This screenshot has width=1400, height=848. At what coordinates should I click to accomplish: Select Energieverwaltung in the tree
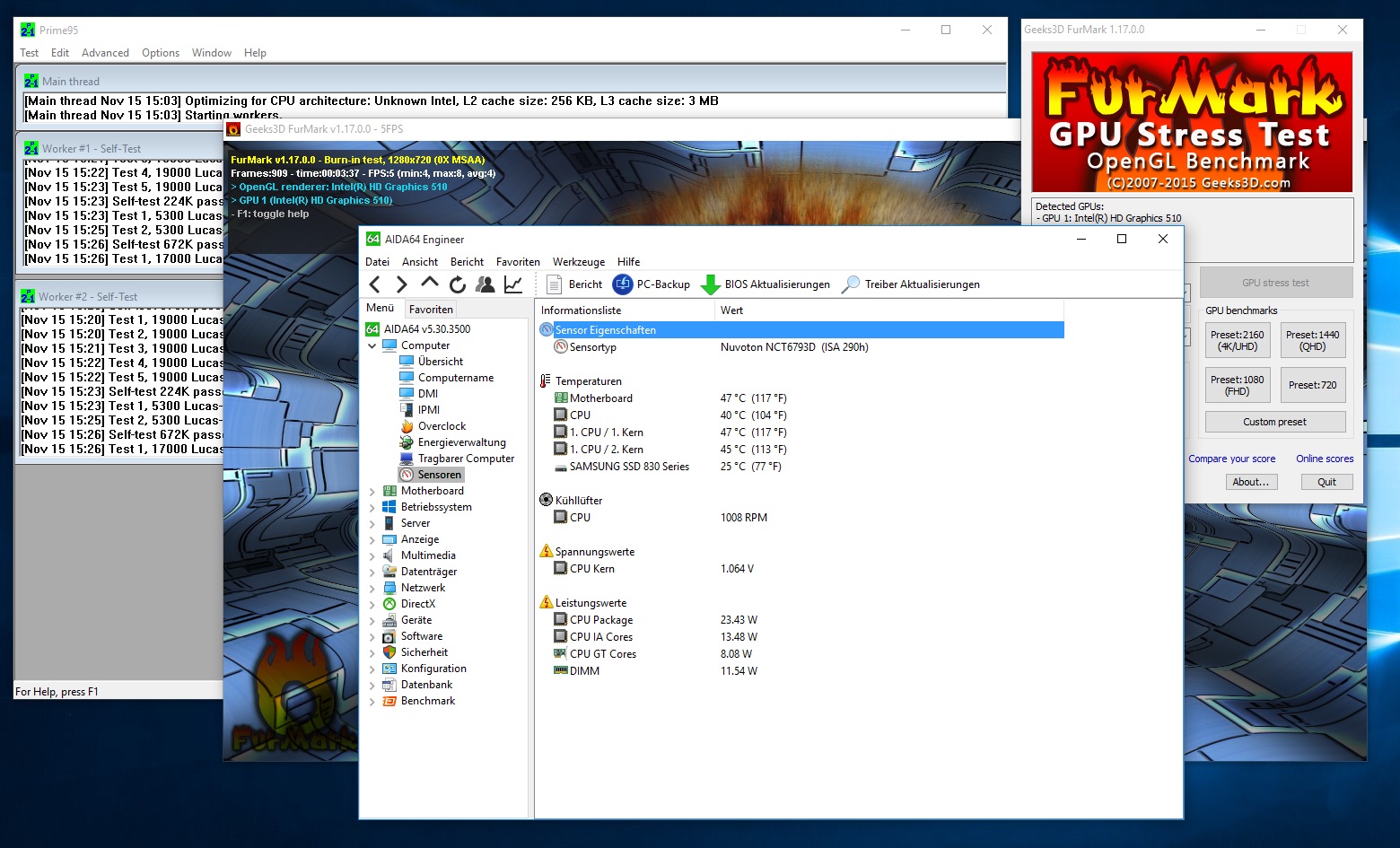461,442
